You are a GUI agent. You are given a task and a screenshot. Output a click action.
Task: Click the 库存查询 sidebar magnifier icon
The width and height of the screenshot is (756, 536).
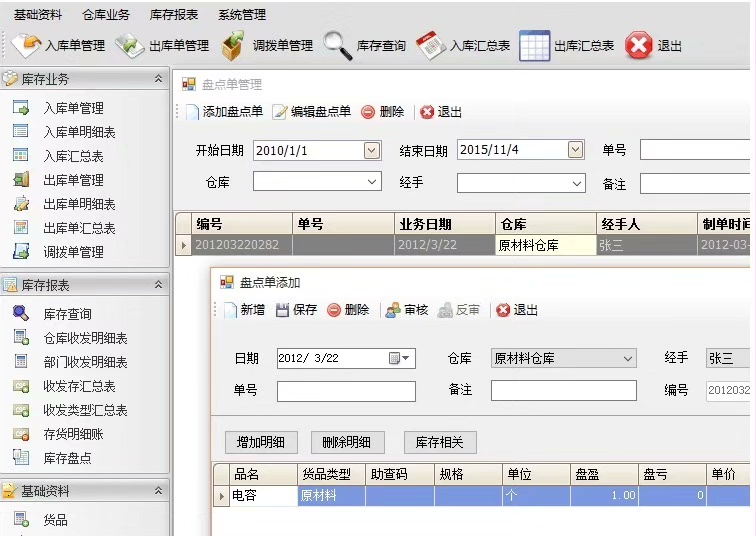click(21, 313)
